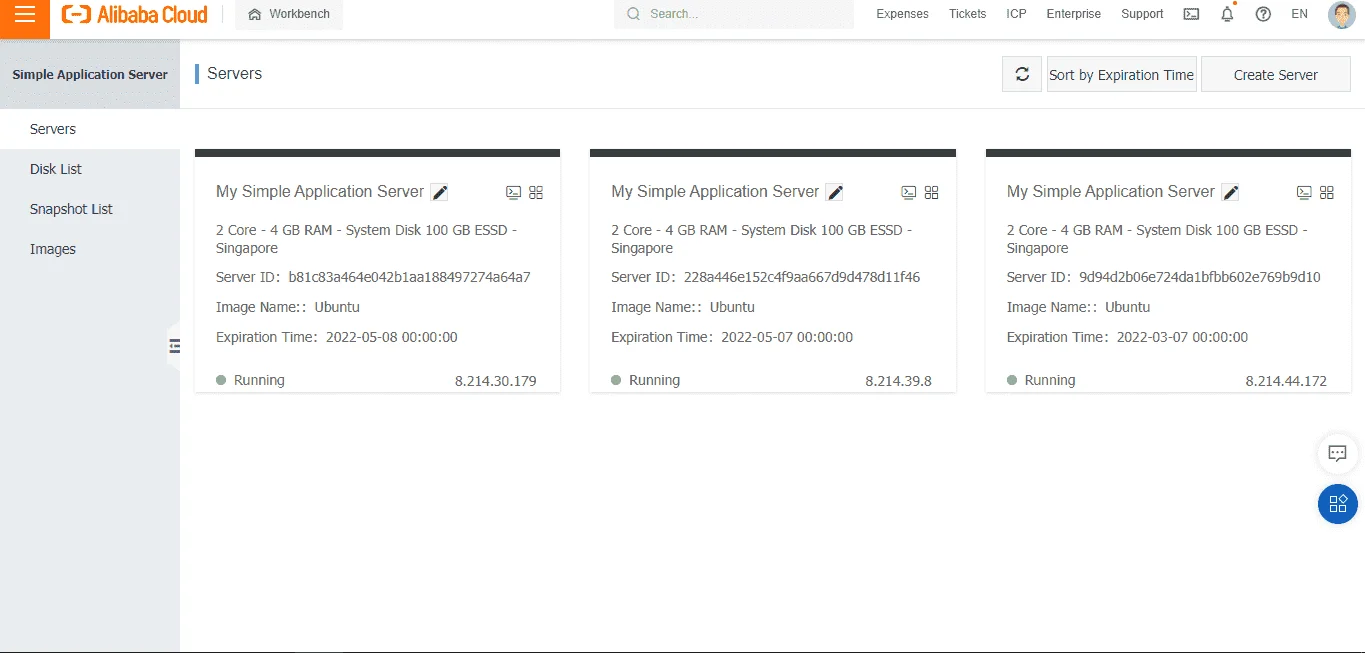Edit name of server 8.214.39.8
This screenshot has width=1365, height=653.
point(835,192)
